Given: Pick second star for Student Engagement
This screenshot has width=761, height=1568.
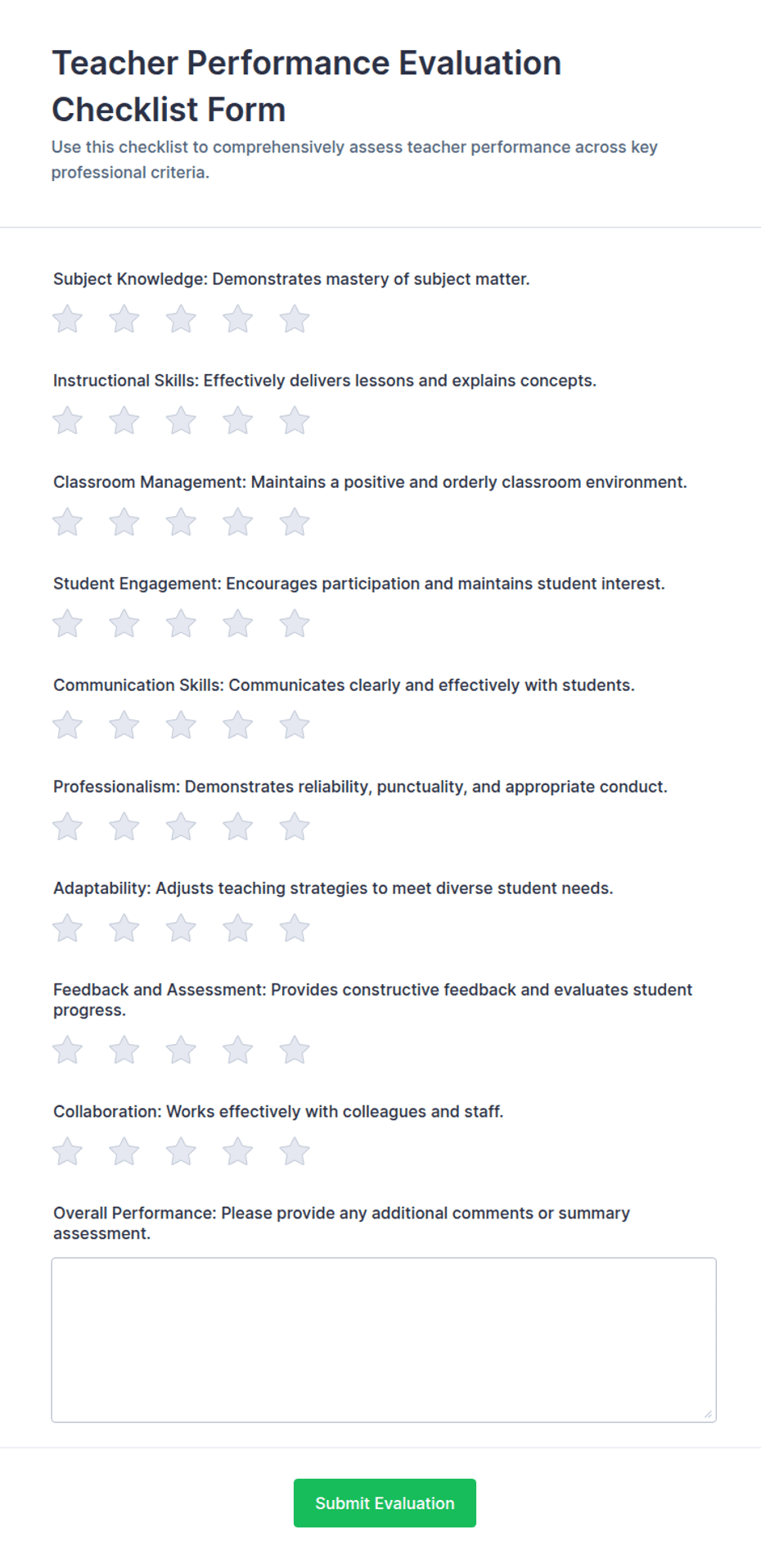Looking at the screenshot, I should coord(124,624).
